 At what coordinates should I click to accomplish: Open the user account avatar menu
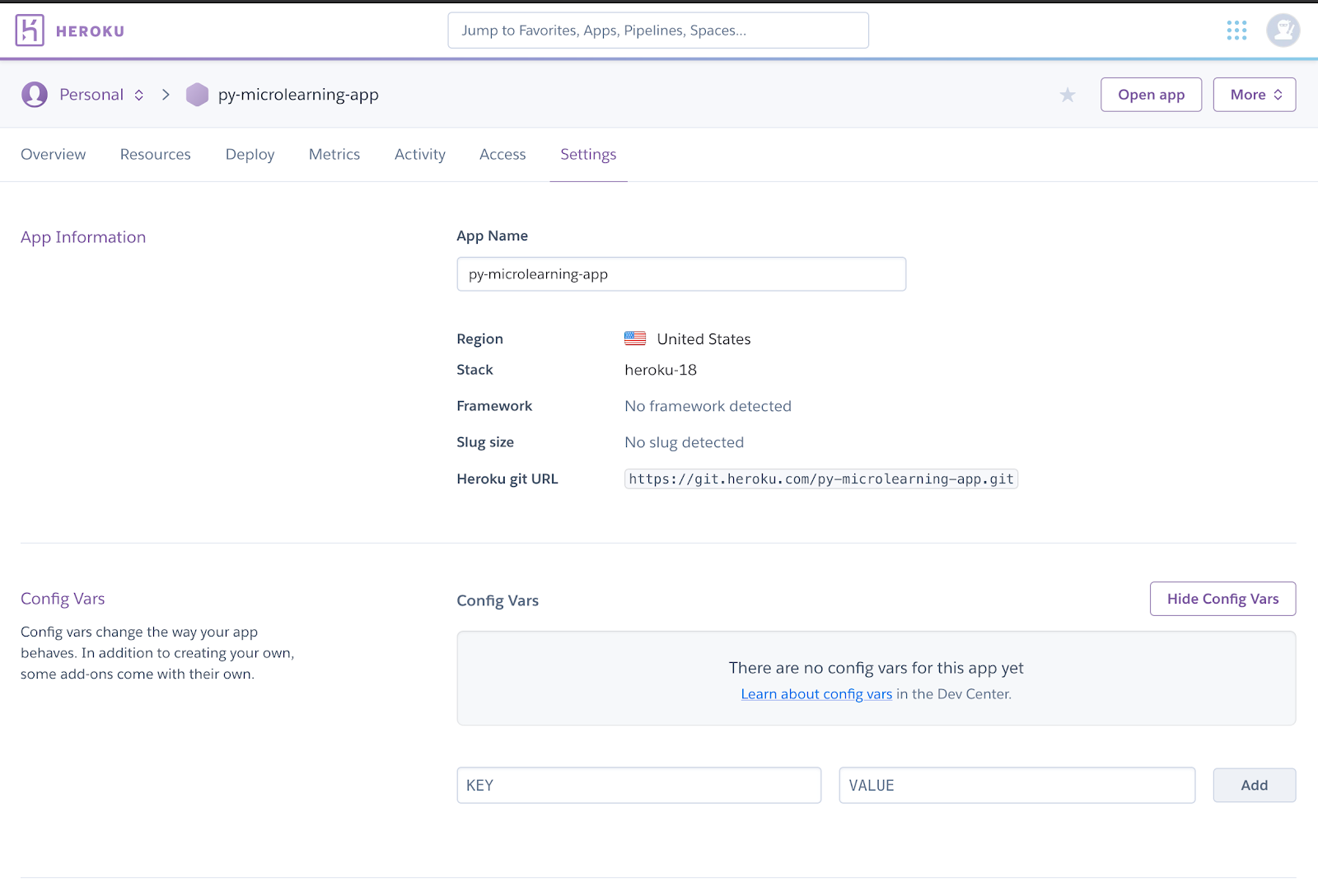1283,30
